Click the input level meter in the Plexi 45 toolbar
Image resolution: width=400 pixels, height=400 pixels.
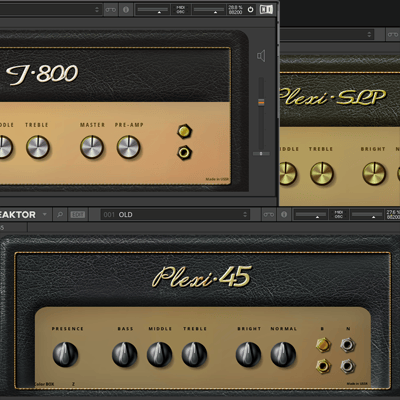coord(311,215)
